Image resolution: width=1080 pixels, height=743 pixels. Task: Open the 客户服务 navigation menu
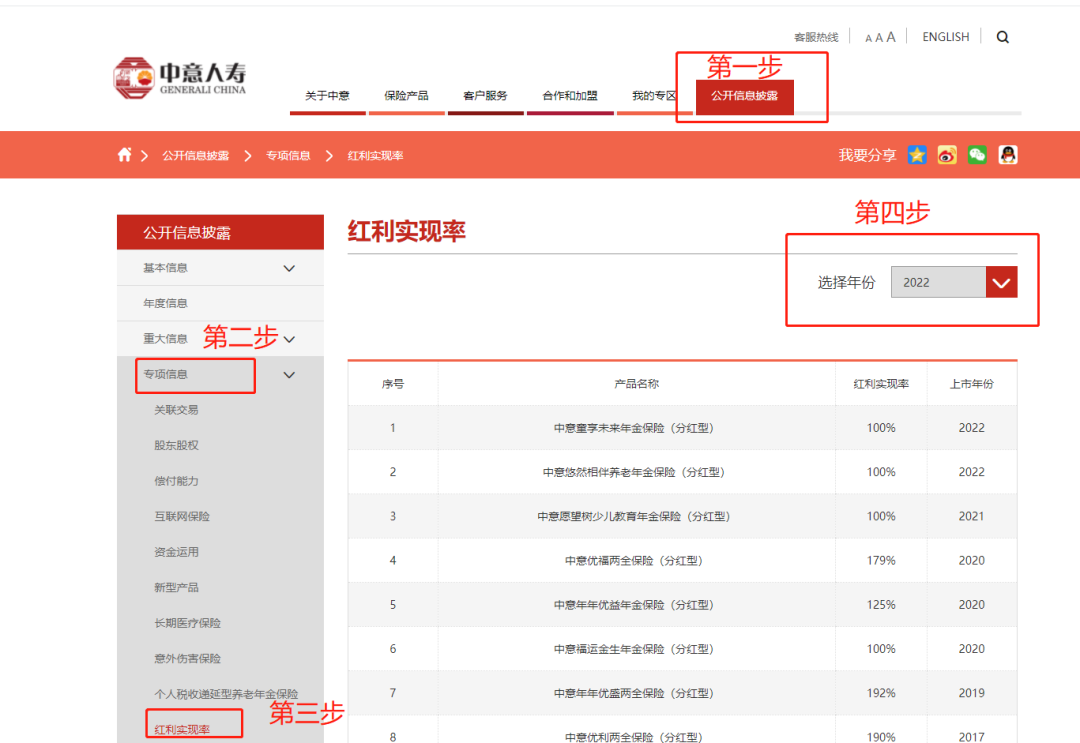point(486,96)
